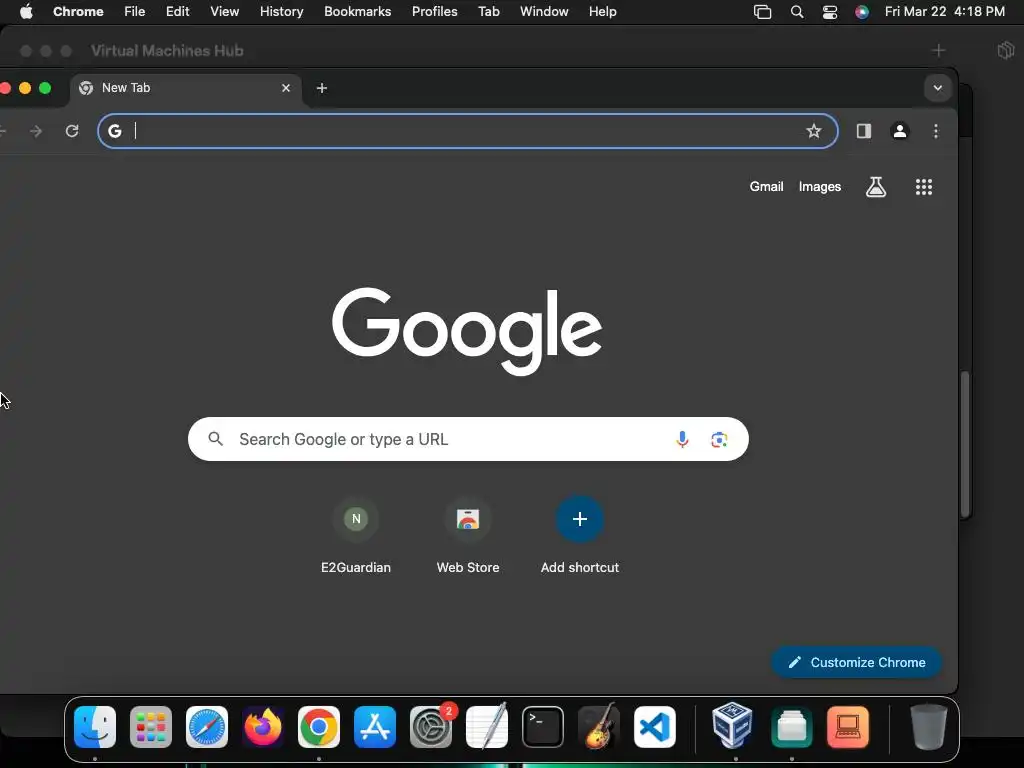Go forward with the forward arrow

coord(36,131)
